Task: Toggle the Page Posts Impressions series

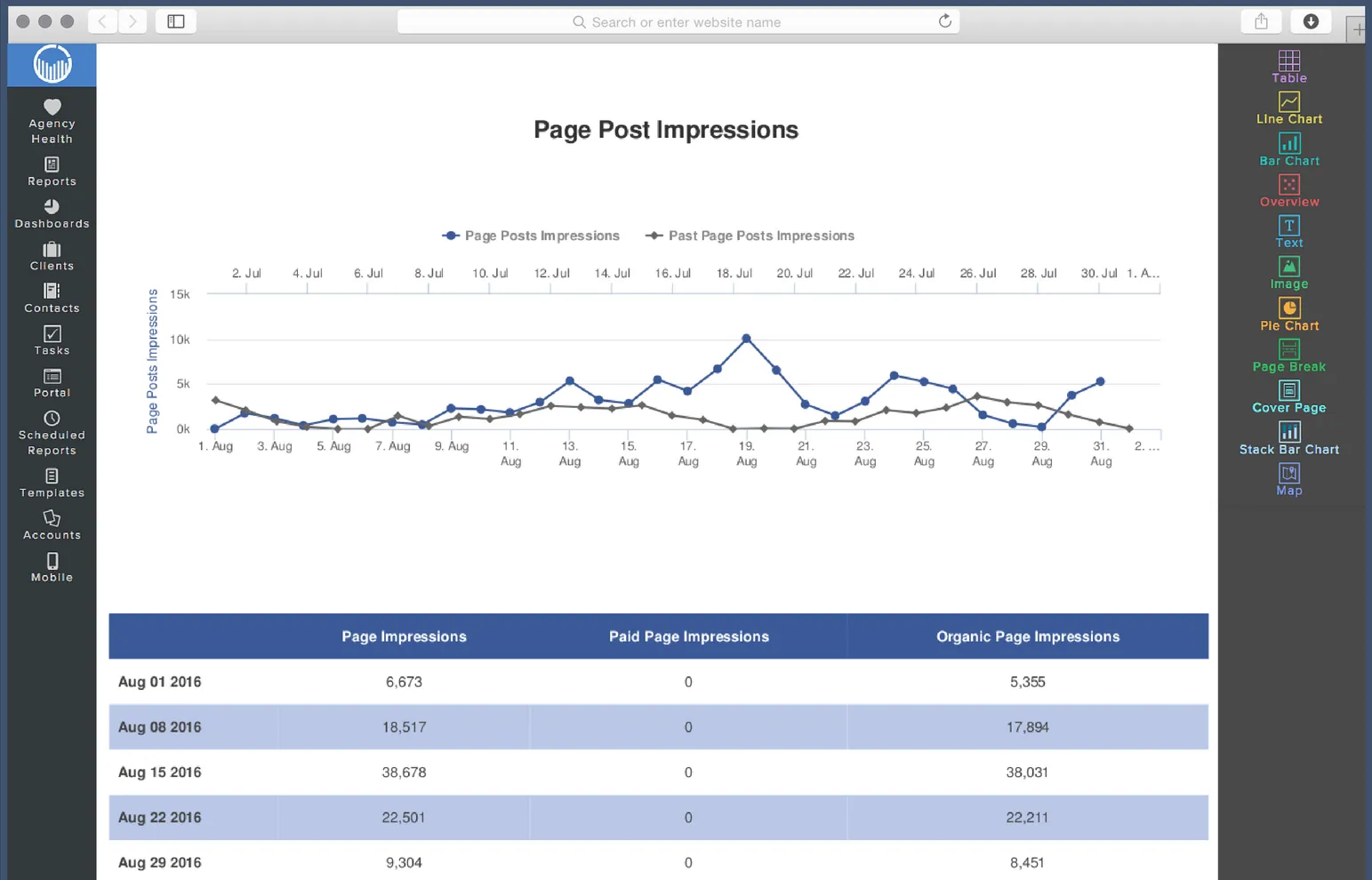Action: [x=531, y=236]
